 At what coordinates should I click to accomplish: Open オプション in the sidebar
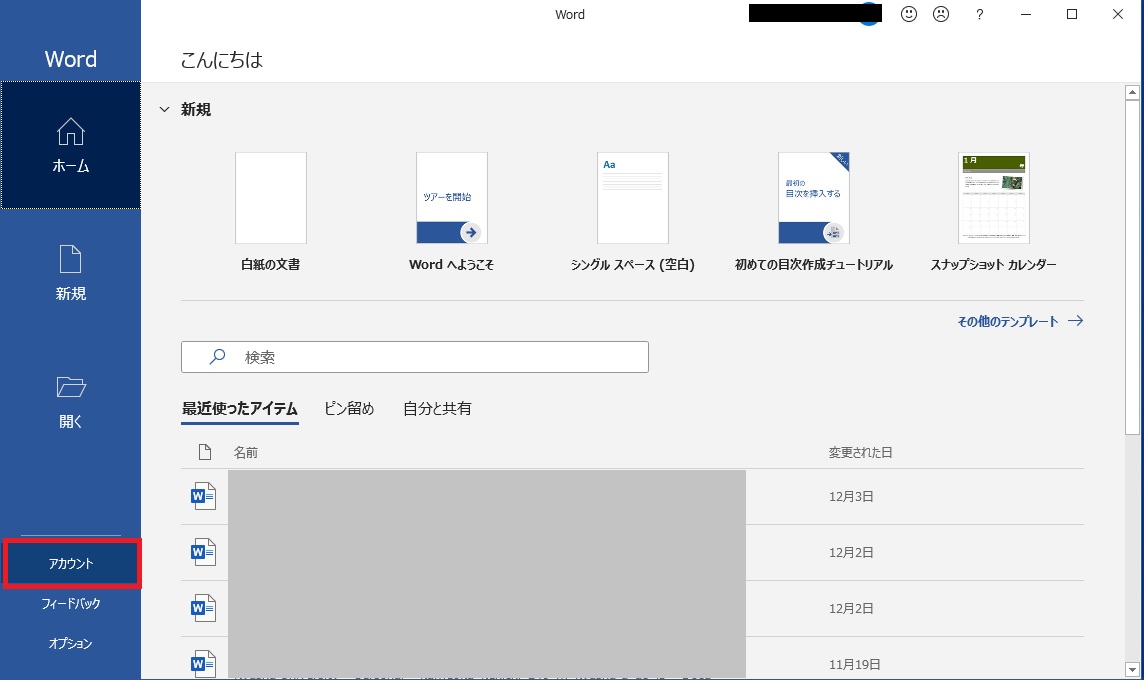[x=71, y=644]
